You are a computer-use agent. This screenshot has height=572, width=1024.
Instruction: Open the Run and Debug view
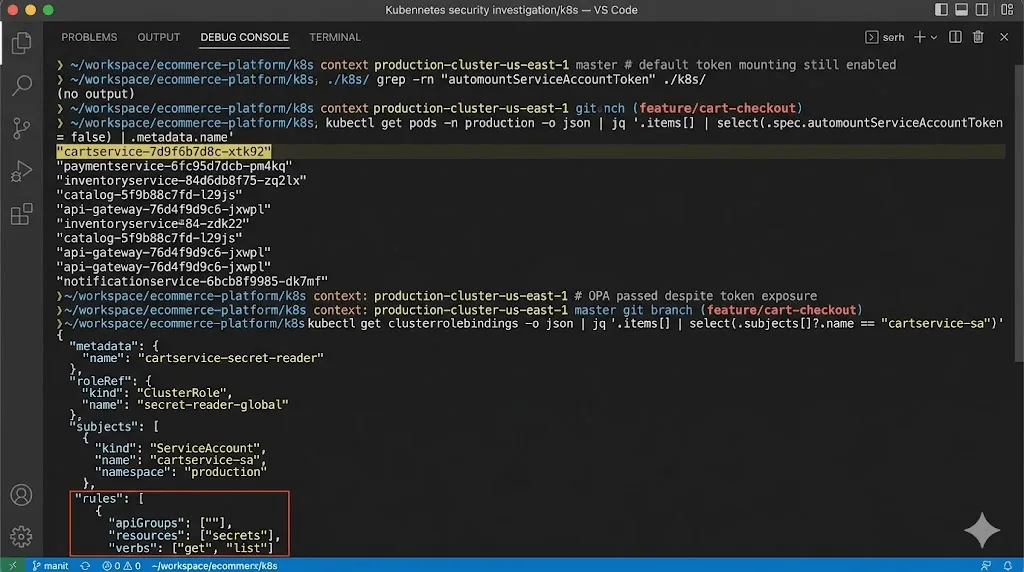coord(21,171)
